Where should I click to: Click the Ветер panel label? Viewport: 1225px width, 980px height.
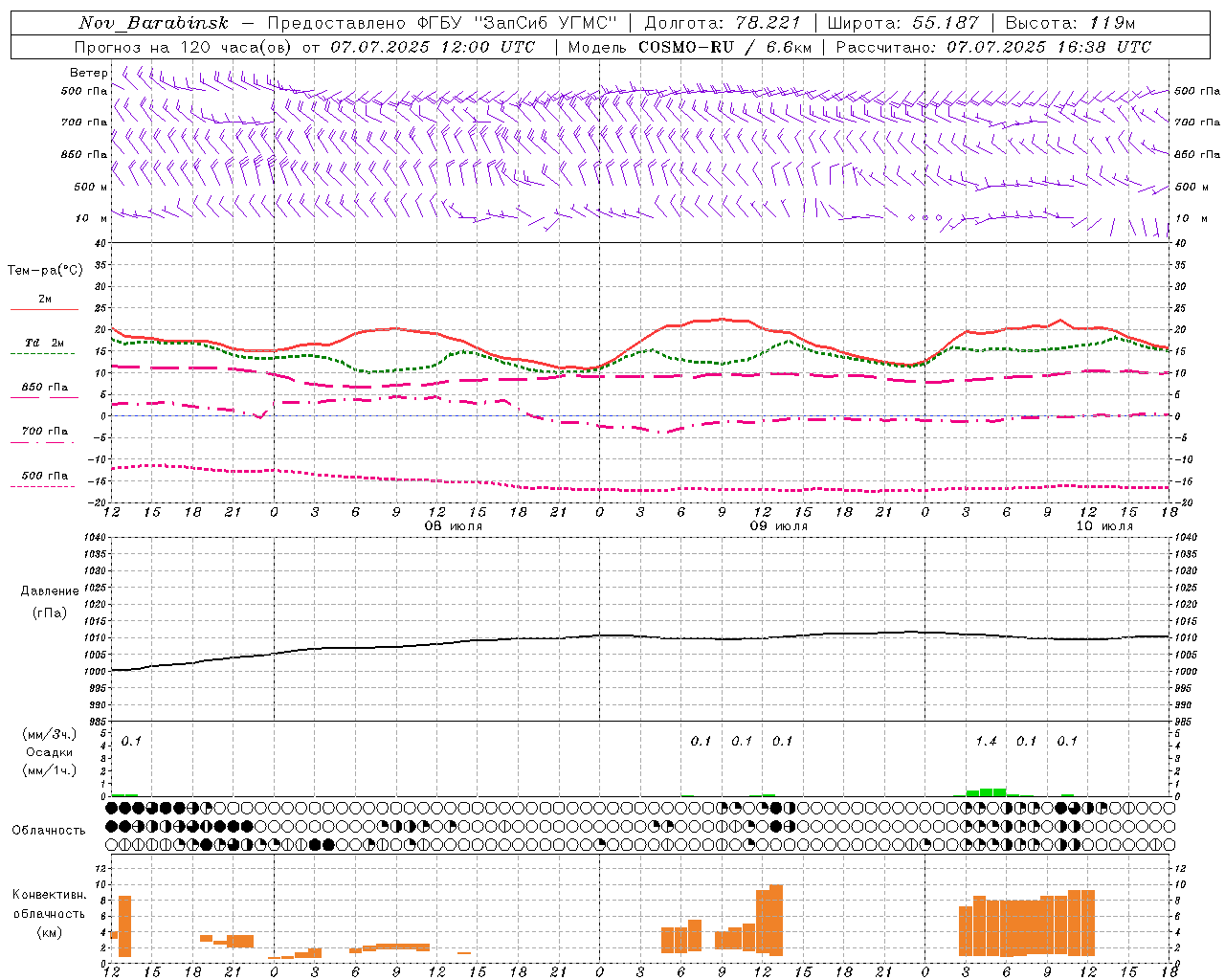tap(89, 73)
